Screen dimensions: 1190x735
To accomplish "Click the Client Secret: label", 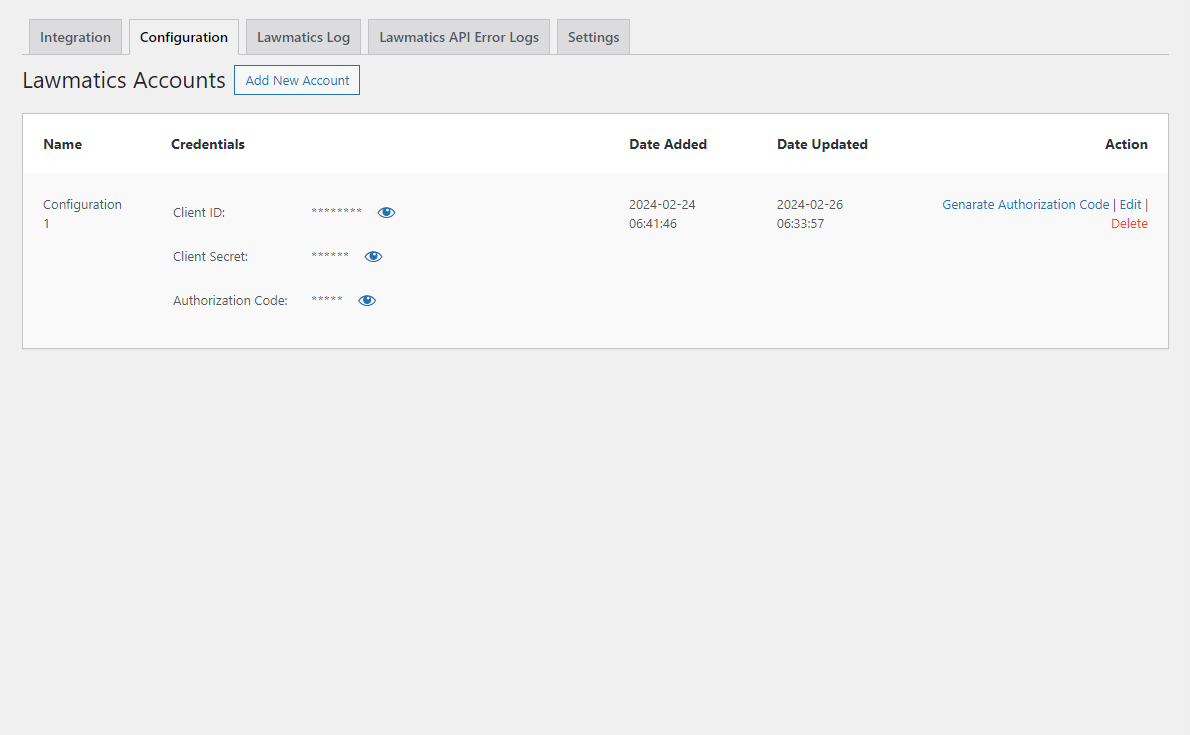I will (x=210, y=257).
